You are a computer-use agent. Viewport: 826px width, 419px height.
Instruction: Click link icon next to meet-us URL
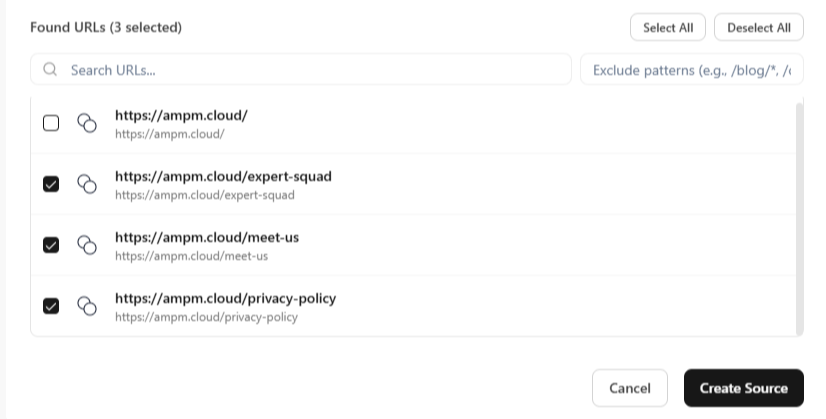tap(87, 245)
